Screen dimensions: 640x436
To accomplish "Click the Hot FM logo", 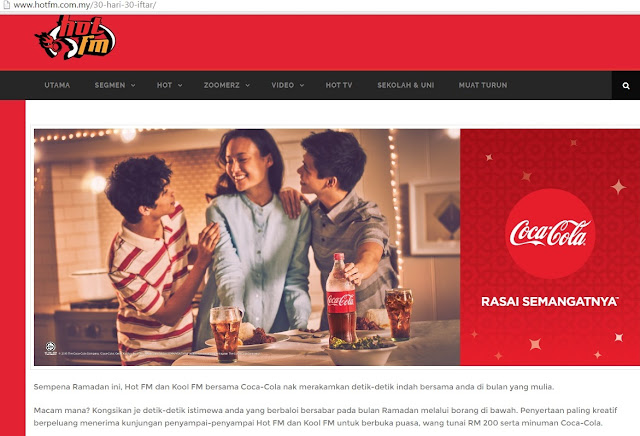I will pyautogui.click(x=75, y=38).
